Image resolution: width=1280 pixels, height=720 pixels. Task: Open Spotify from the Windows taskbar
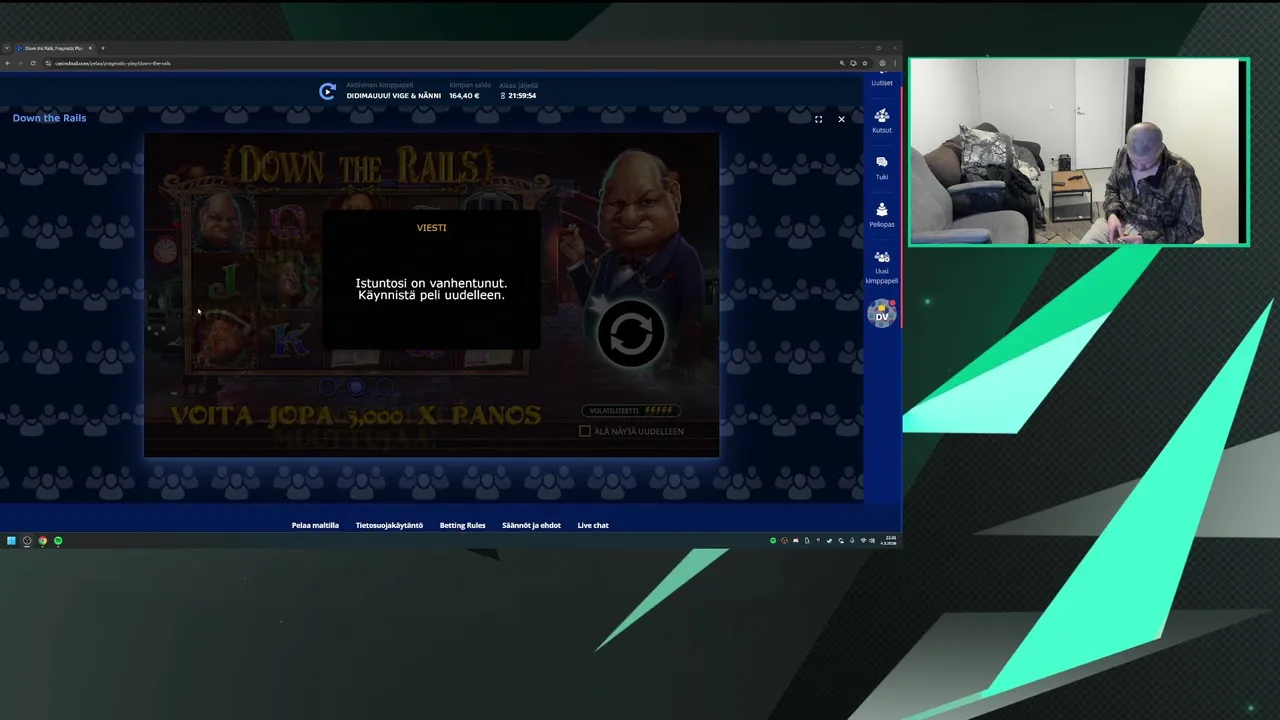pyautogui.click(x=58, y=541)
